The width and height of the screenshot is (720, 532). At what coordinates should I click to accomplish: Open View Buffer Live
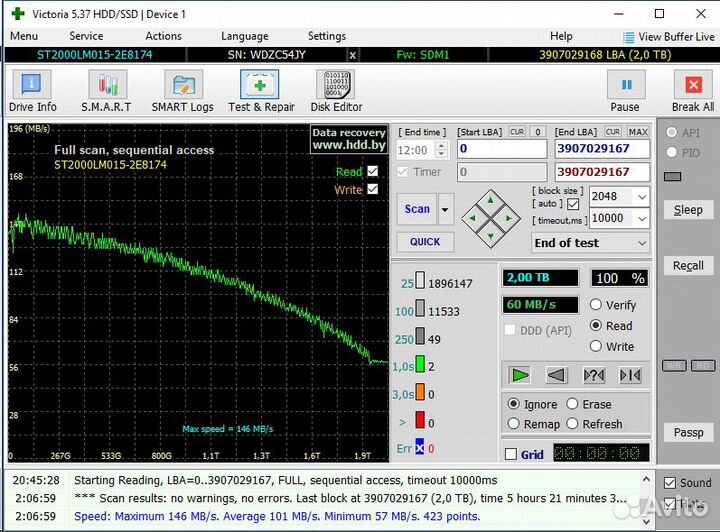pyautogui.click(x=667, y=36)
